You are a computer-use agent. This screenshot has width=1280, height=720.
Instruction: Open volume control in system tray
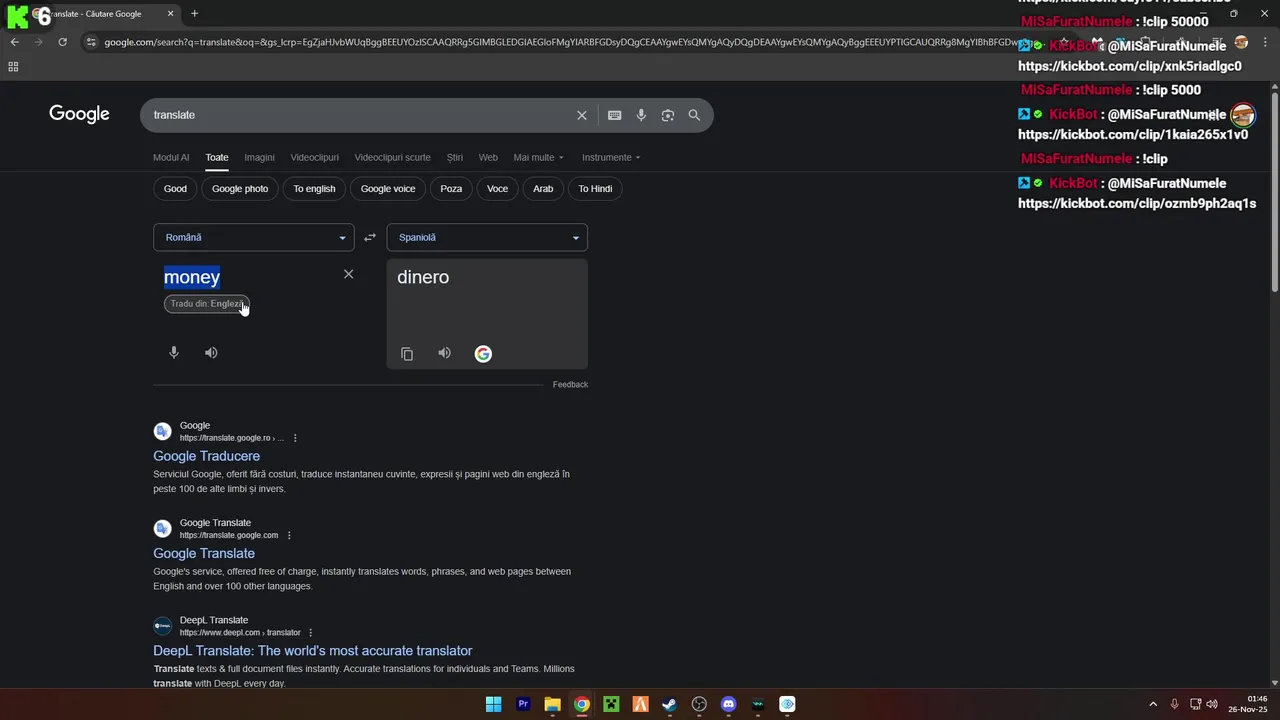click(x=1212, y=704)
